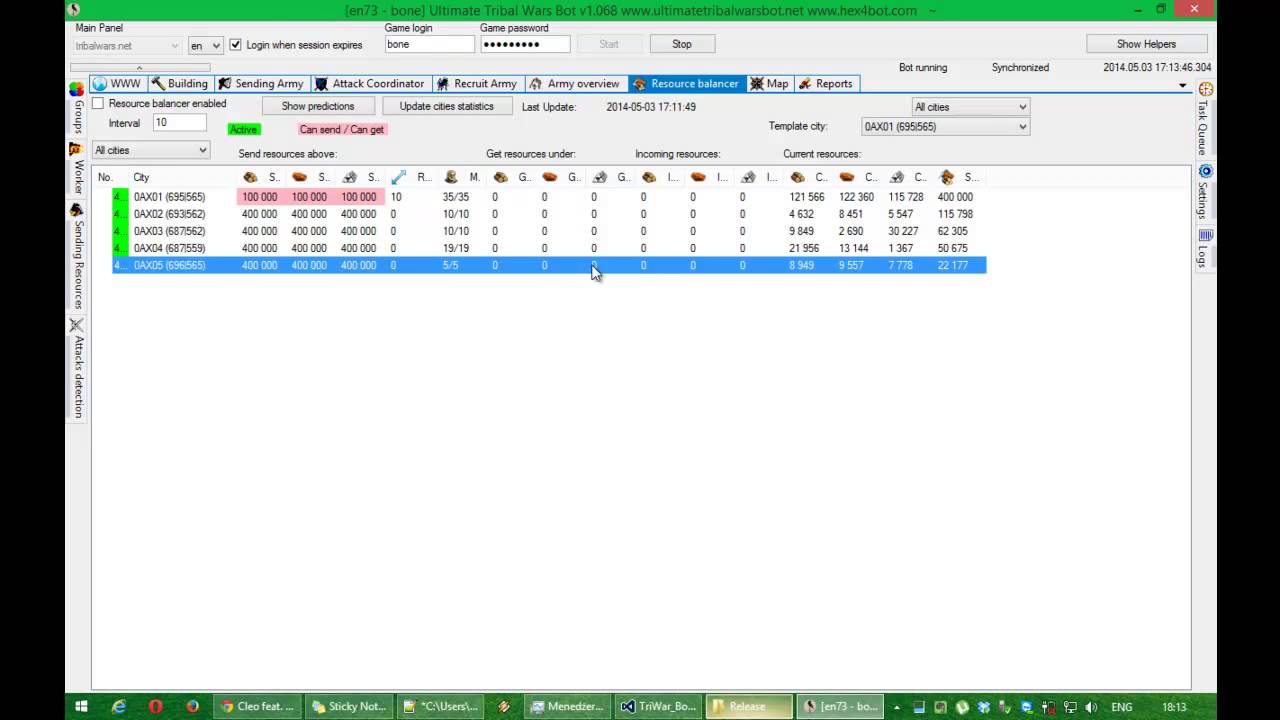Collapse the Main Panel with up arrow
This screenshot has width=1280, height=720.
click(139, 68)
